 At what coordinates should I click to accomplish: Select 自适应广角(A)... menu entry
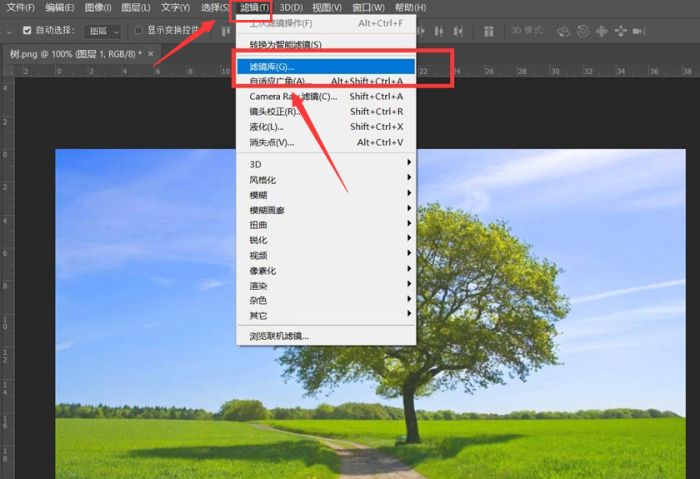[326, 81]
